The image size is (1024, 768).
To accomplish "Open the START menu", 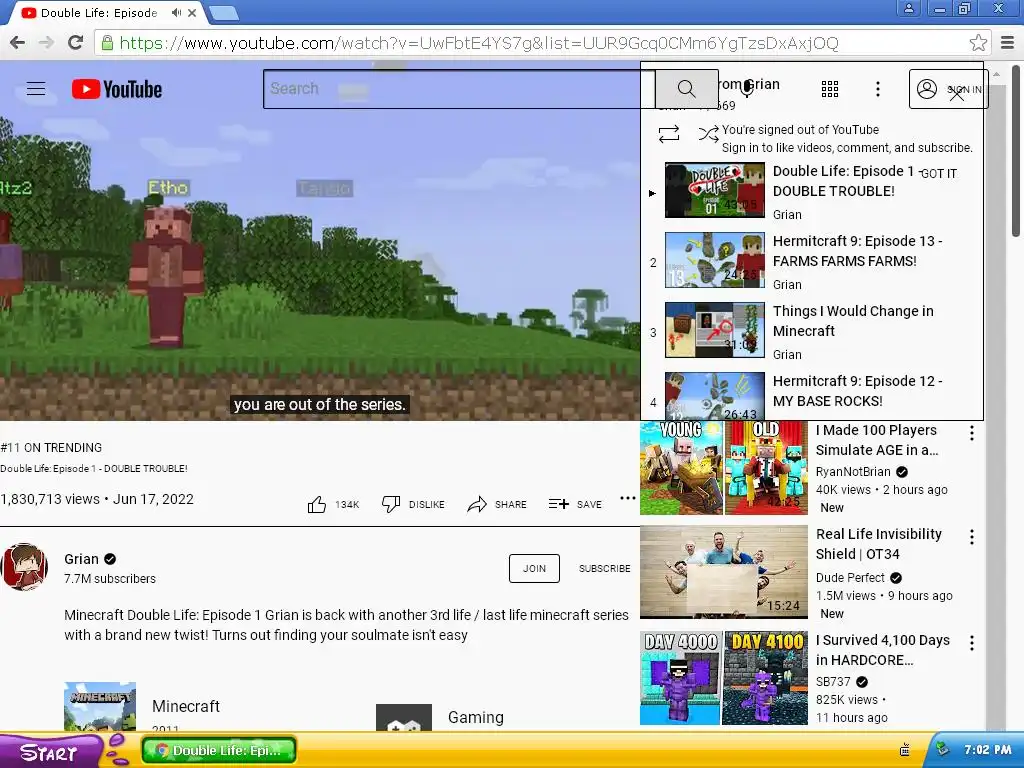I will coord(49,752).
